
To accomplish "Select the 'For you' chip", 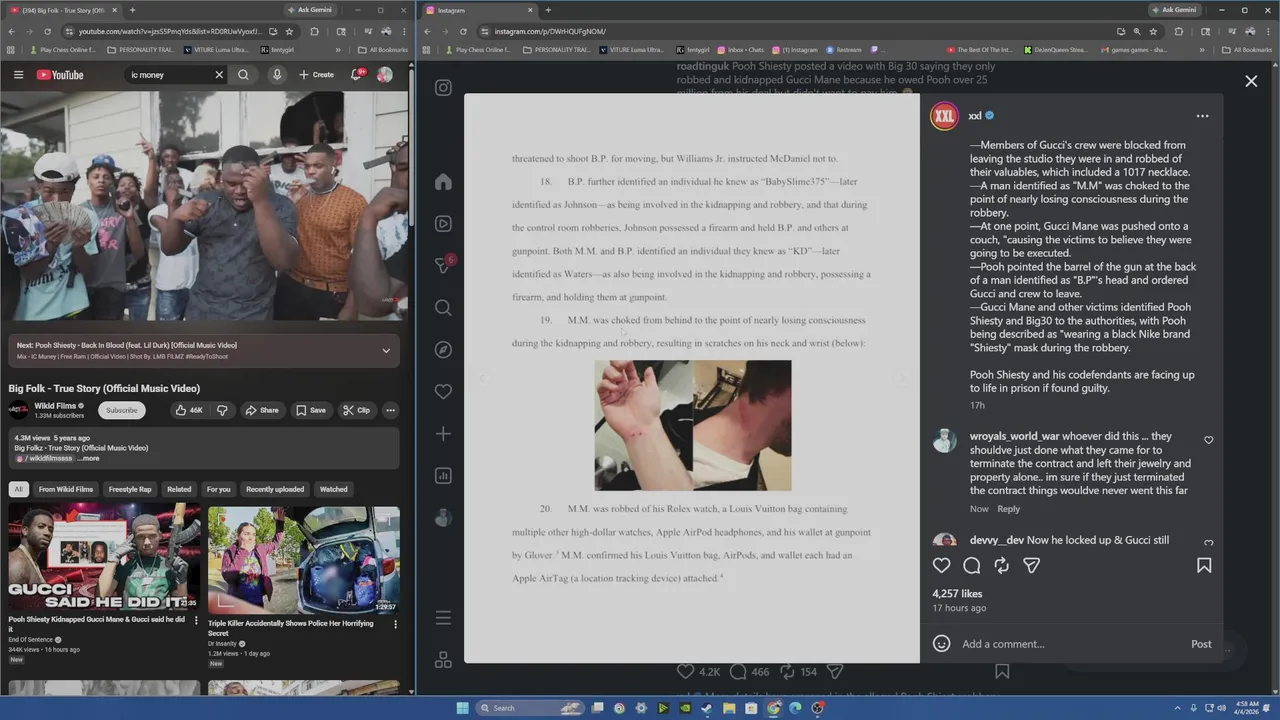I will (x=218, y=489).
